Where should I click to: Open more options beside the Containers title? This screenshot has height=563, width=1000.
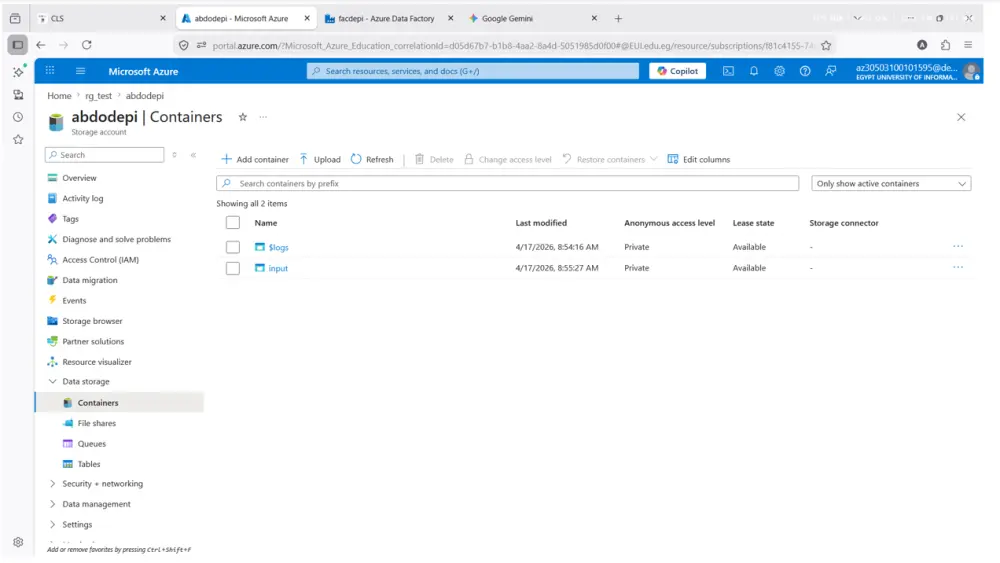263,117
